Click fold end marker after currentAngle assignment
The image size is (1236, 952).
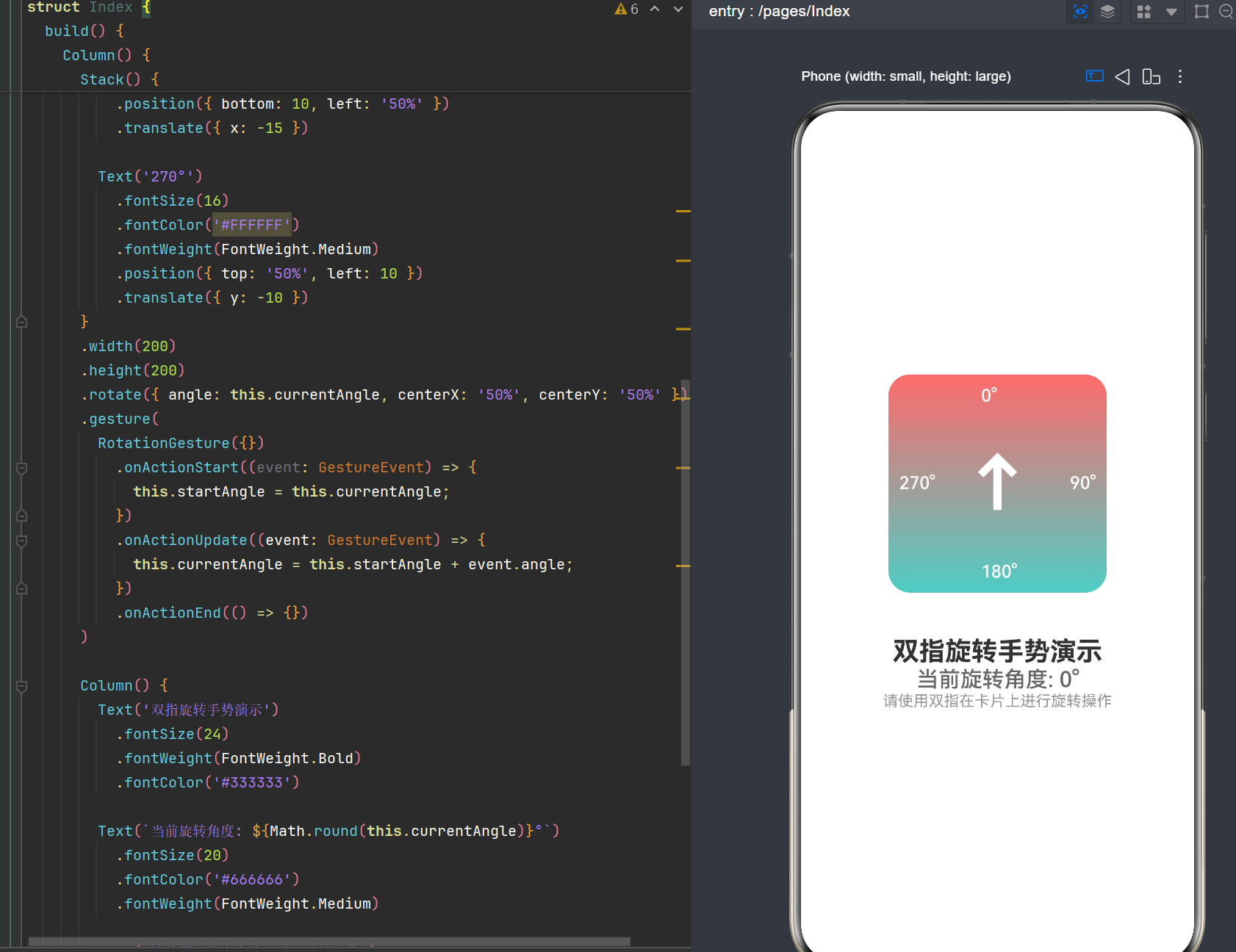point(22,588)
